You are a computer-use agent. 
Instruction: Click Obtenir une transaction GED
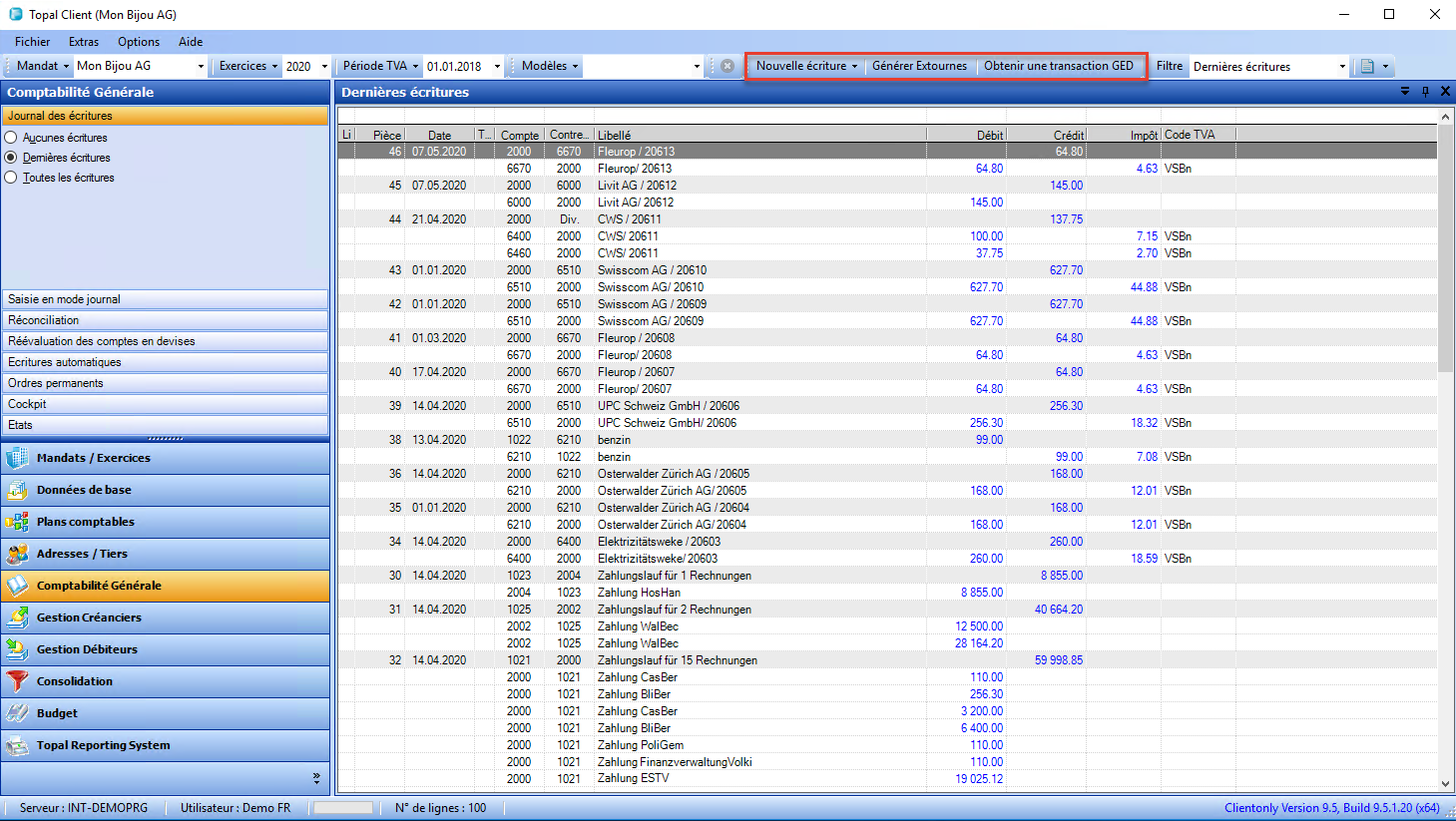click(x=1058, y=66)
